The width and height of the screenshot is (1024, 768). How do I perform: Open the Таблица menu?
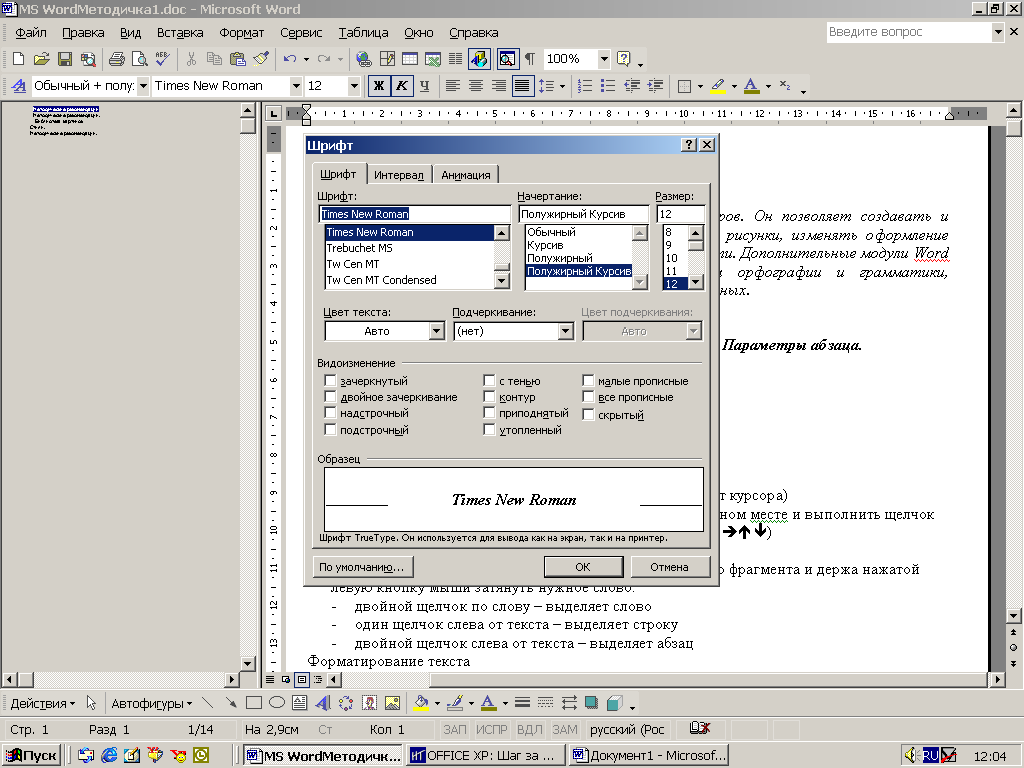[363, 33]
